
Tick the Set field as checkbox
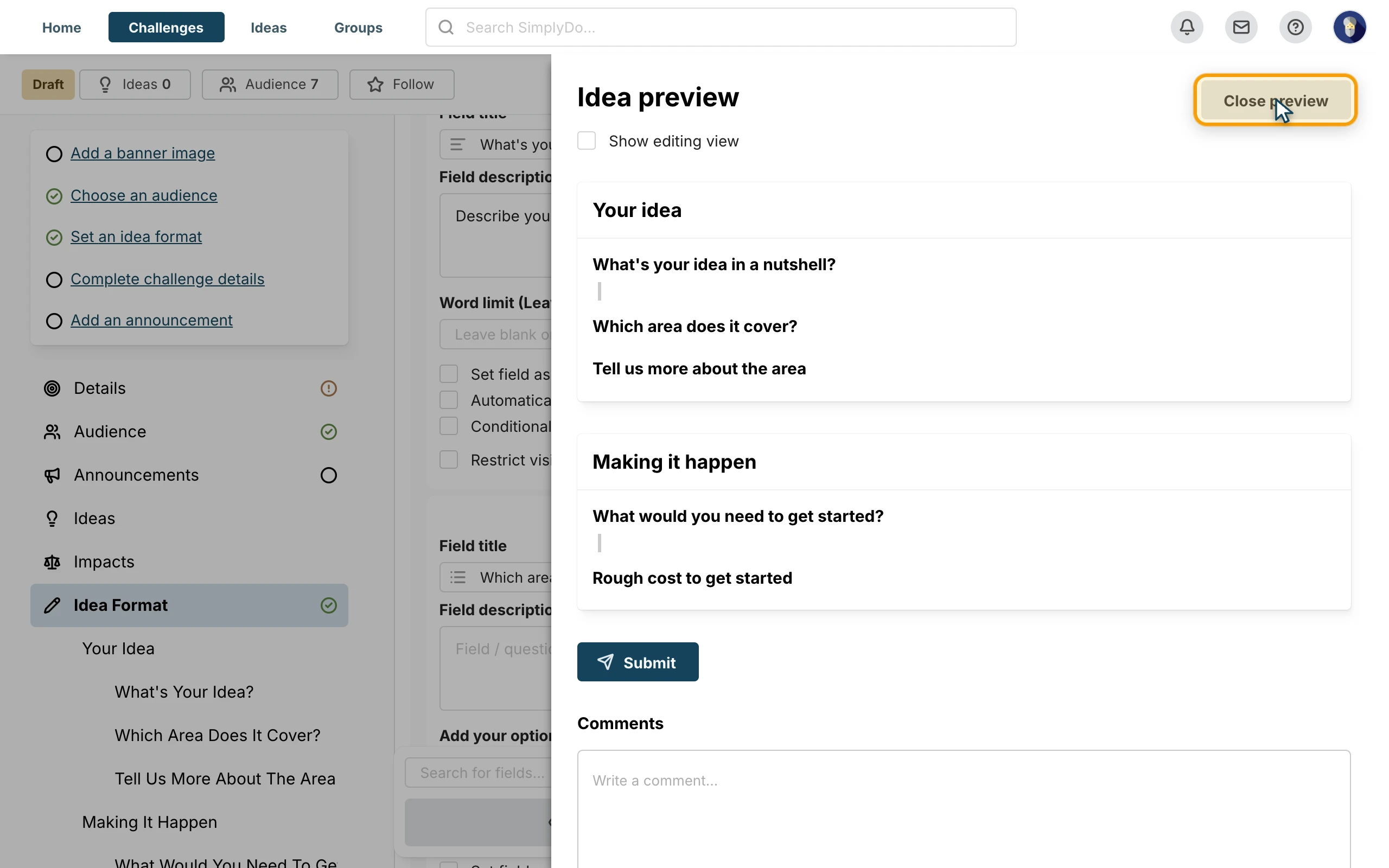pyautogui.click(x=449, y=374)
